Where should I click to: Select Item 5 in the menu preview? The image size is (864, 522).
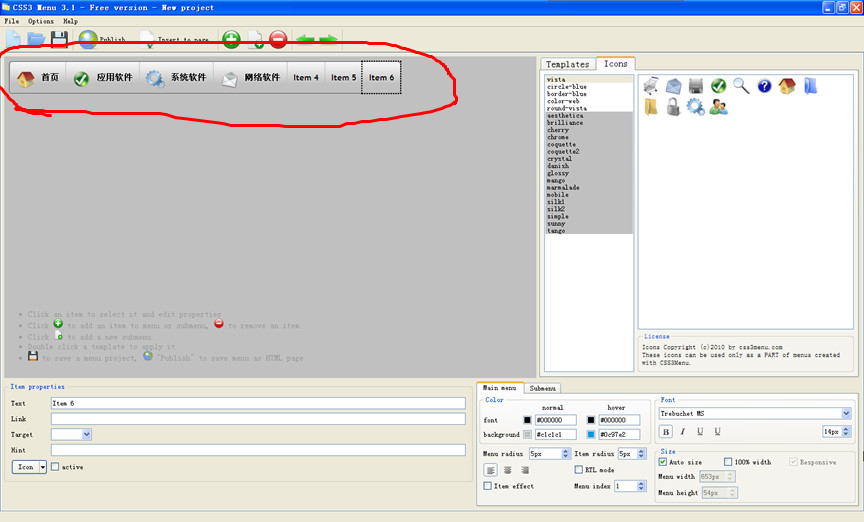343,78
